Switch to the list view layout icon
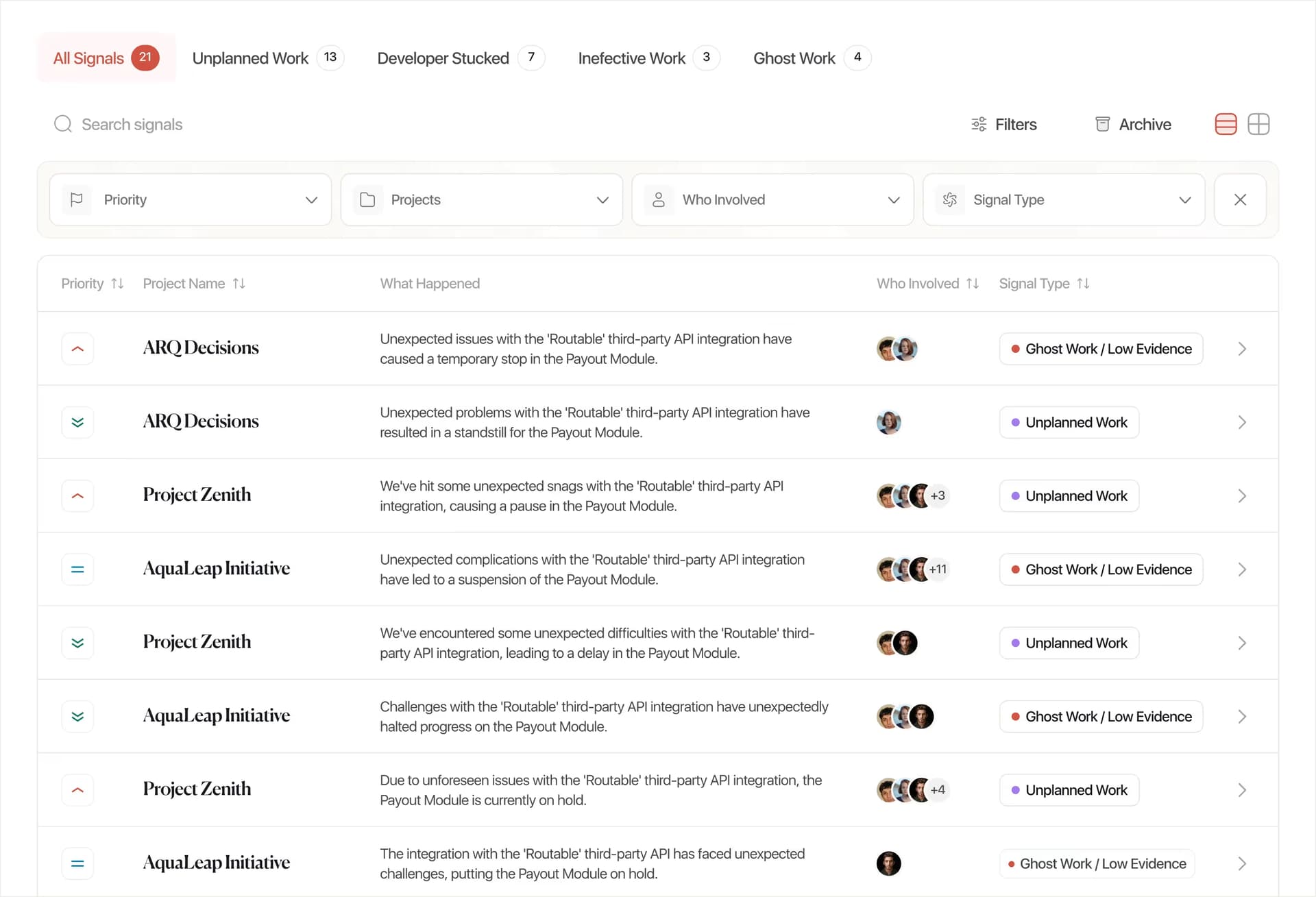The width and height of the screenshot is (1316, 897). 1226,124
